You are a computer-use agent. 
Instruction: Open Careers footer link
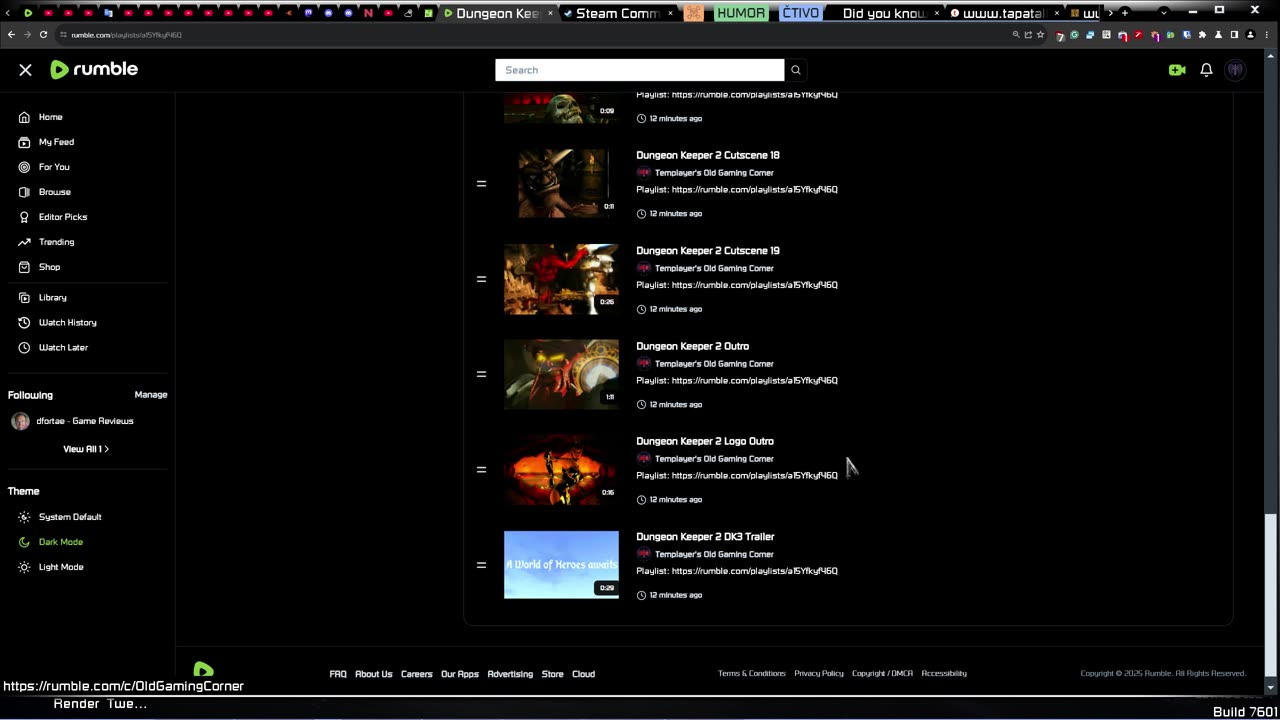coord(417,674)
